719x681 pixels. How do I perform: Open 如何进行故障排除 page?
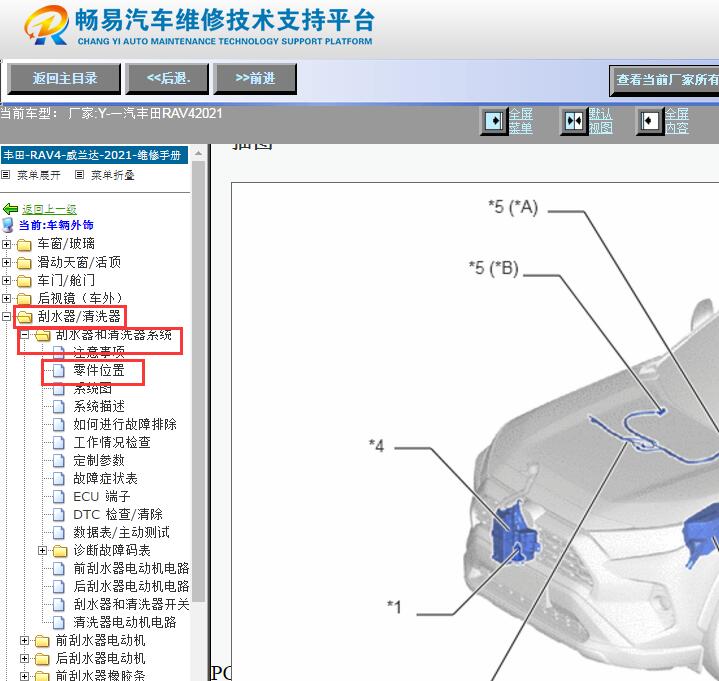(x=125, y=424)
